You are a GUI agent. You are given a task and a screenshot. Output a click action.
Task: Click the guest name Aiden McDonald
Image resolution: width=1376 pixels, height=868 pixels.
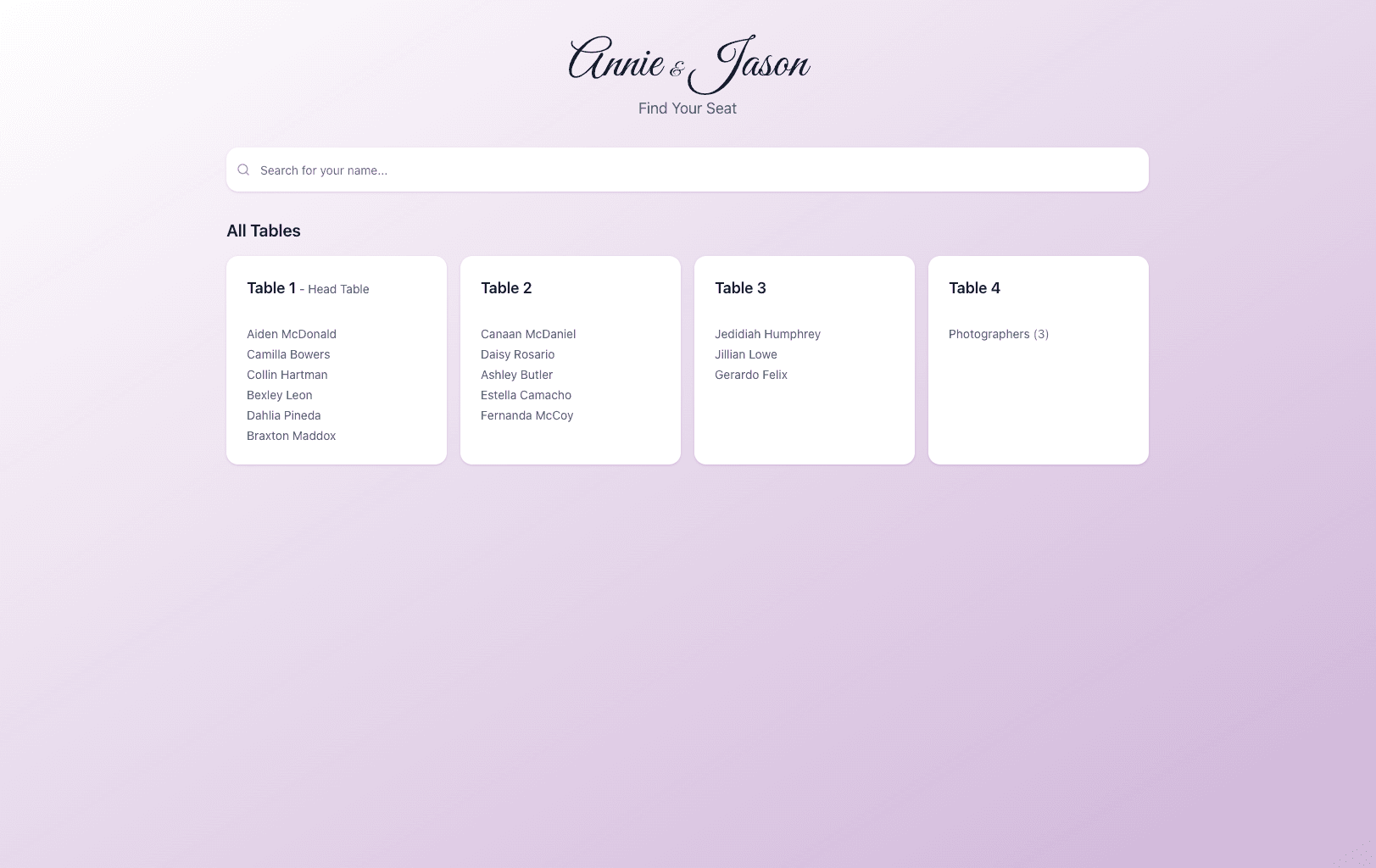tap(291, 334)
